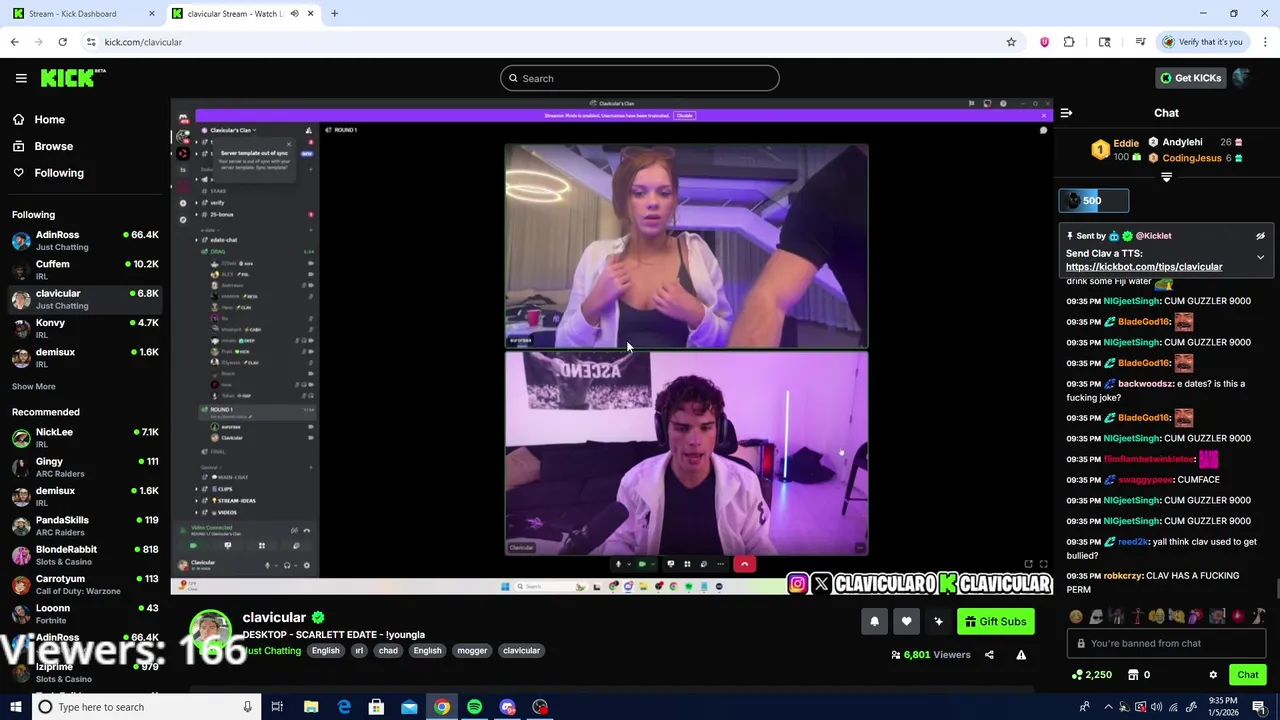Screen dimensions: 1280x720
Task: Select the mogger tag
Action: (472, 651)
